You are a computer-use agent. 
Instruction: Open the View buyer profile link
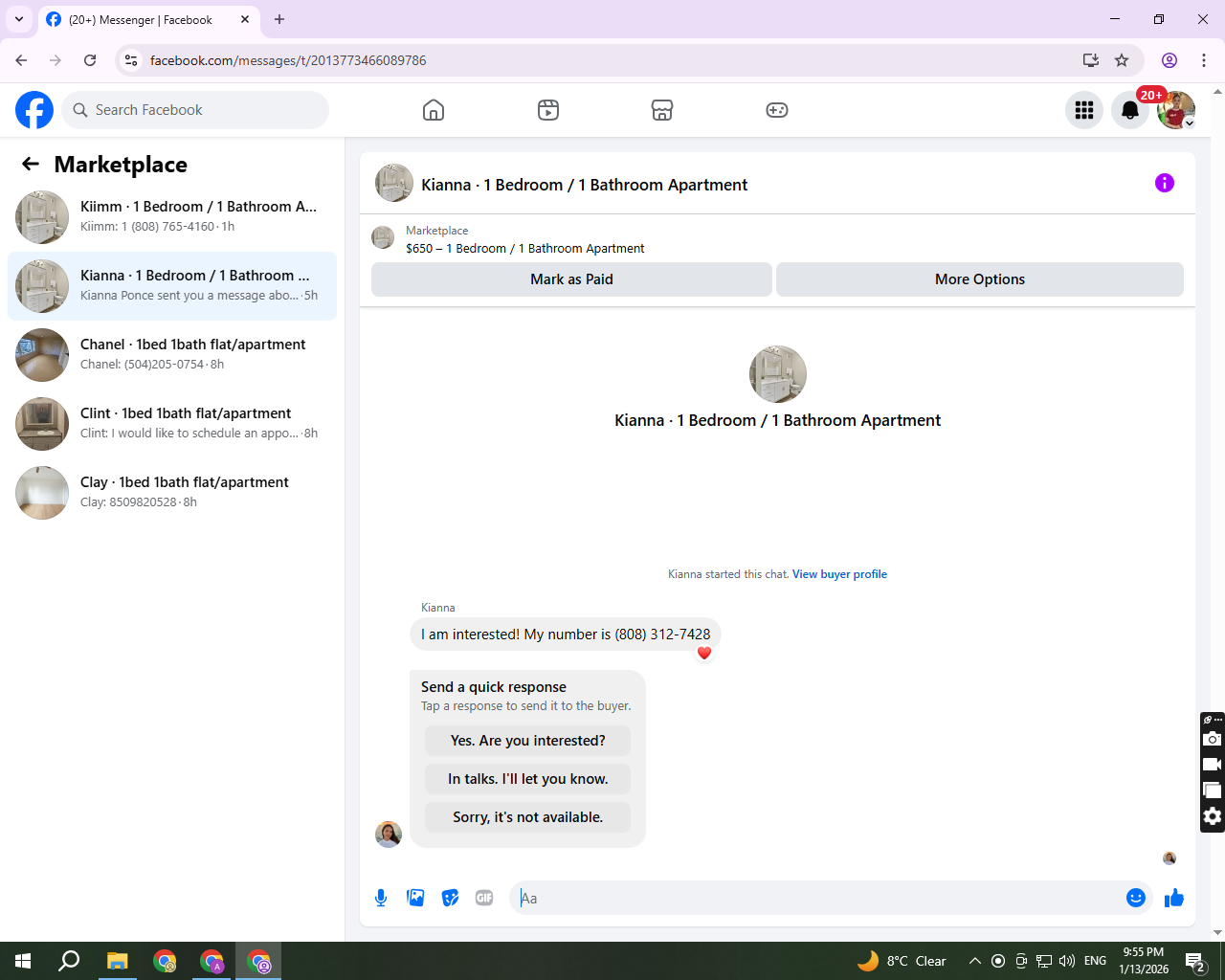[839, 574]
